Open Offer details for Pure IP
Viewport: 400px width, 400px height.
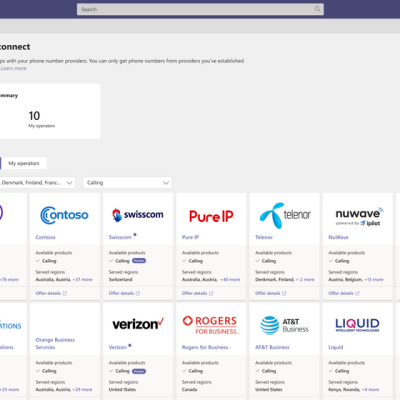coord(195,293)
